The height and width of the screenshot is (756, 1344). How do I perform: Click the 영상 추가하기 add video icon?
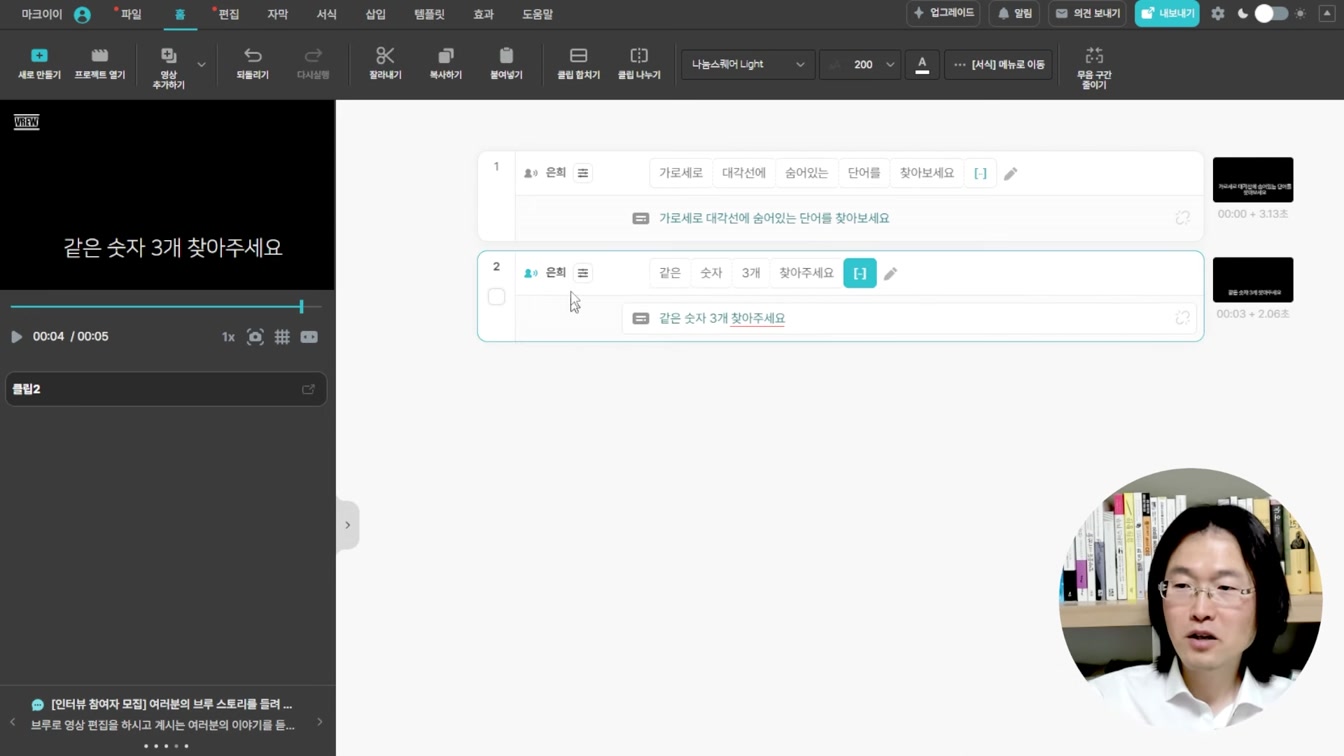pyautogui.click(x=168, y=56)
